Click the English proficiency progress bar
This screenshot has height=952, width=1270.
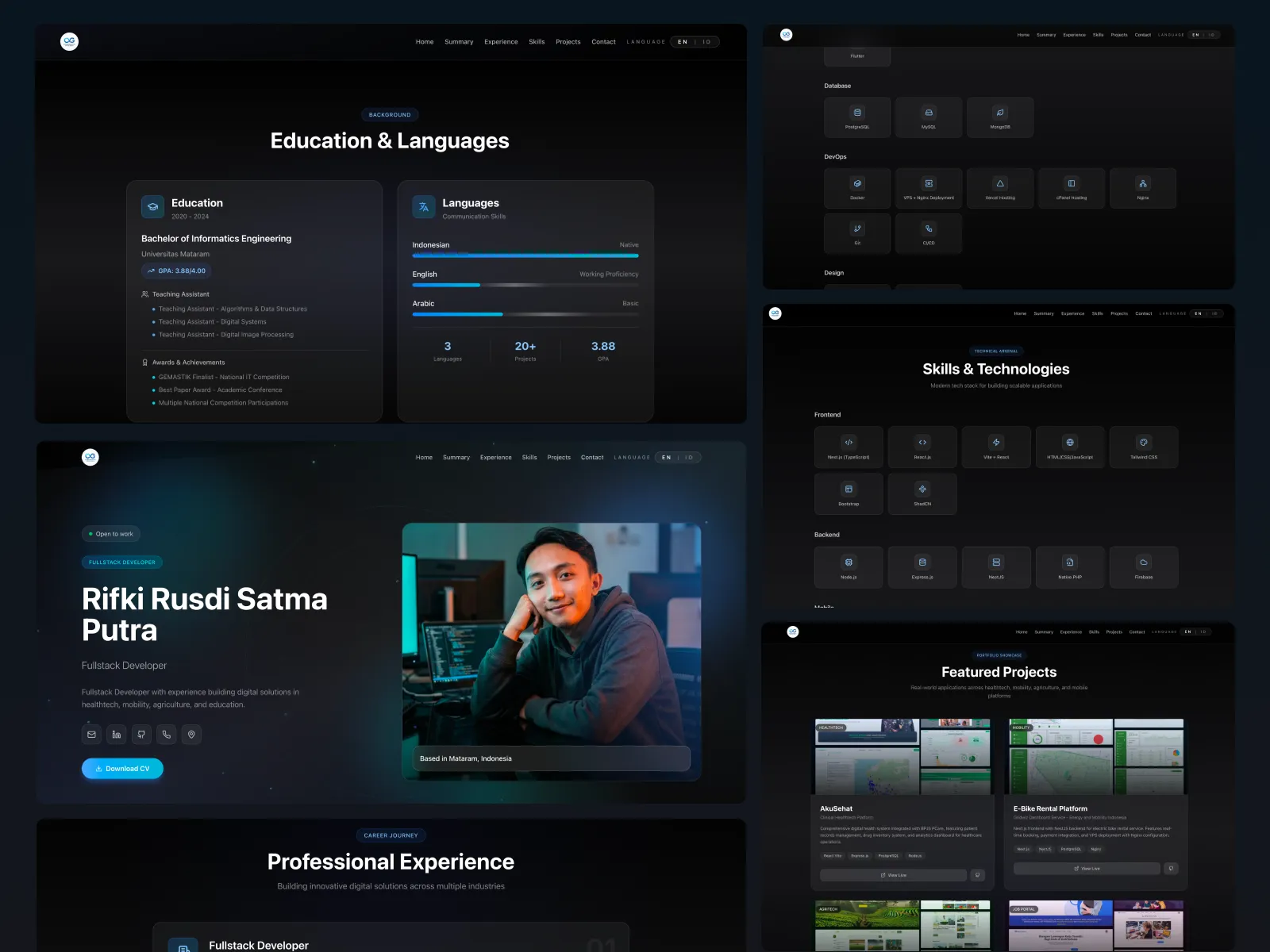[525, 285]
